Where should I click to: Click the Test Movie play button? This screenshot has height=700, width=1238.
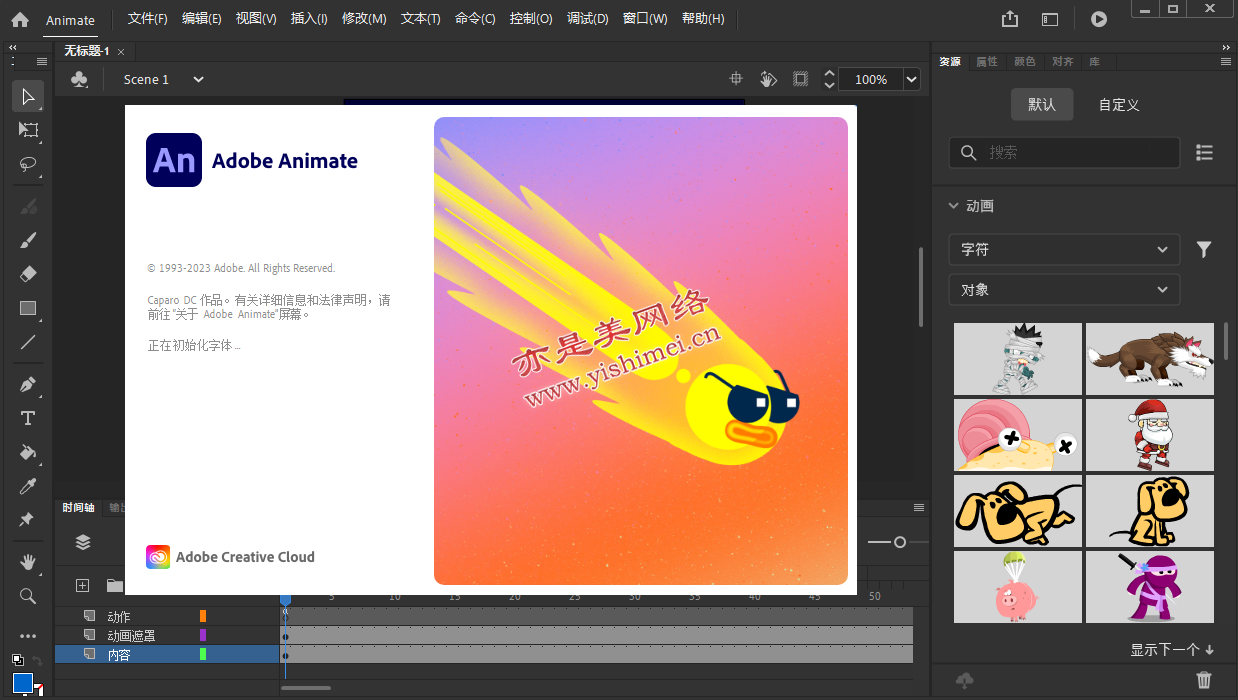[1099, 19]
